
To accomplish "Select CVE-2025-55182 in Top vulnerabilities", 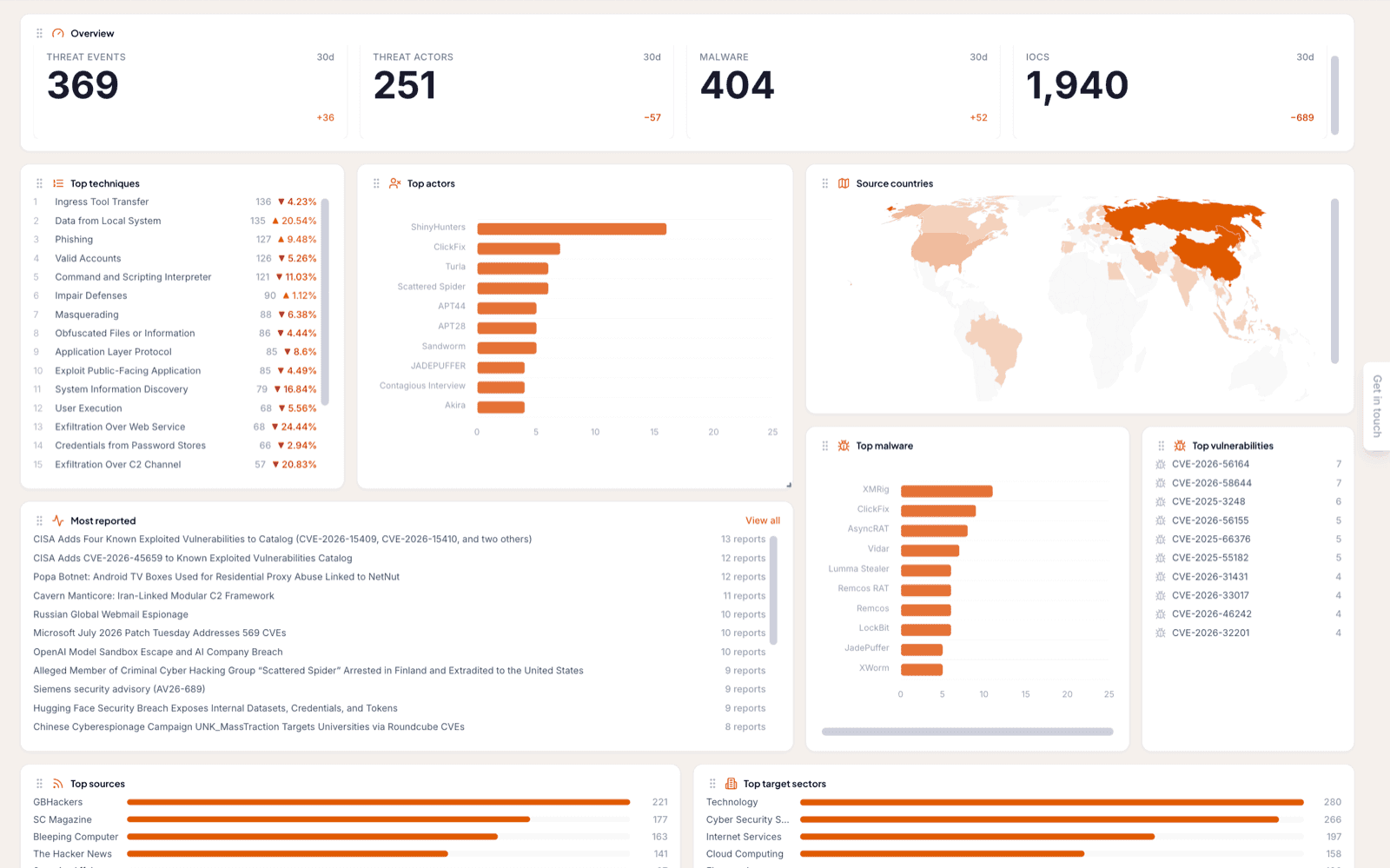I will (x=1248, y=558).
